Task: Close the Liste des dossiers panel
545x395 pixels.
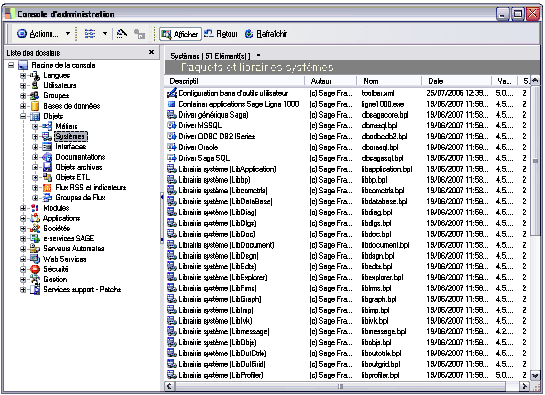Action: pyautogui.click(x=152, y=52)
